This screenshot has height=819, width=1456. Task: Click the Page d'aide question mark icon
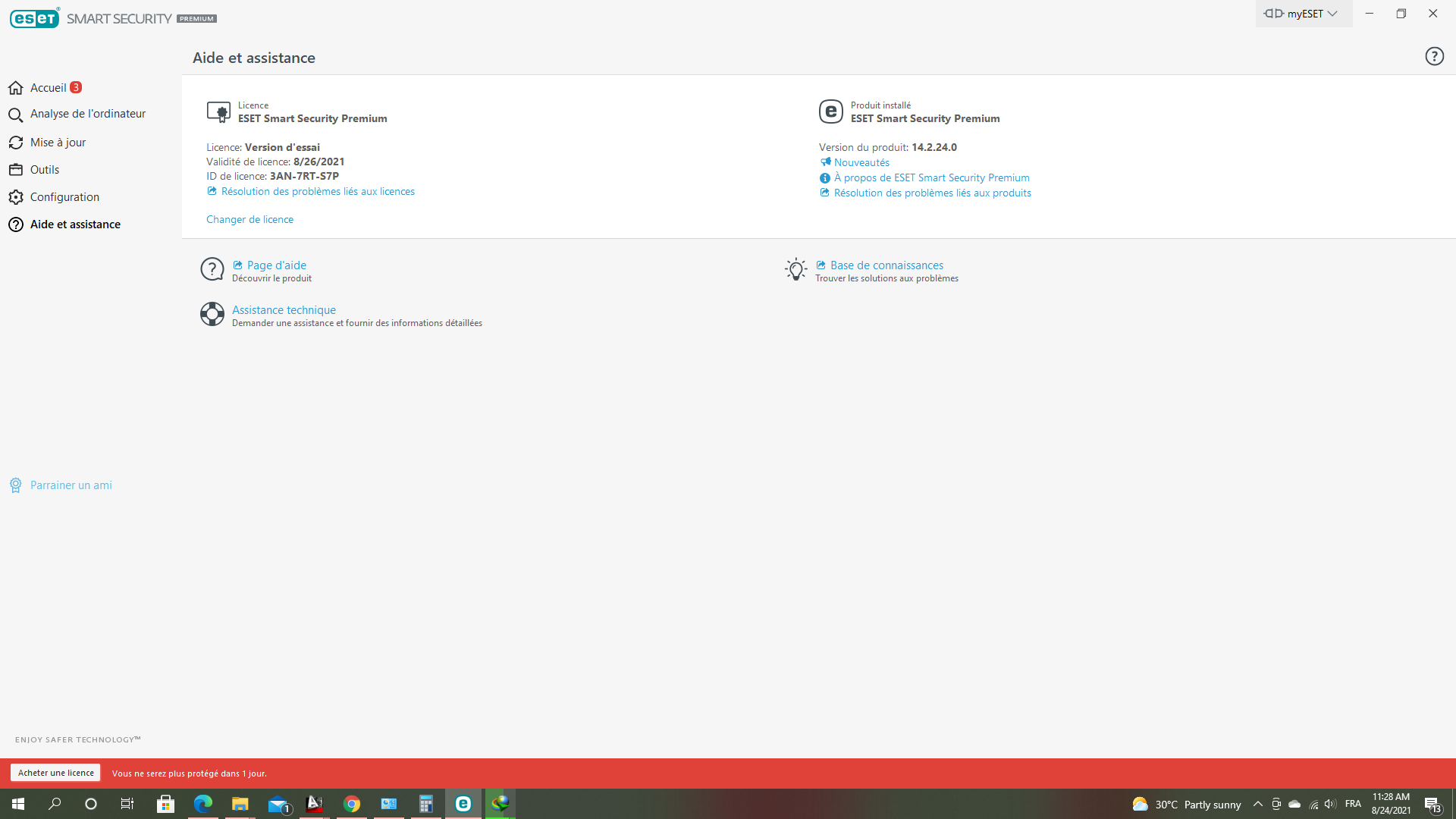point(212,269)
